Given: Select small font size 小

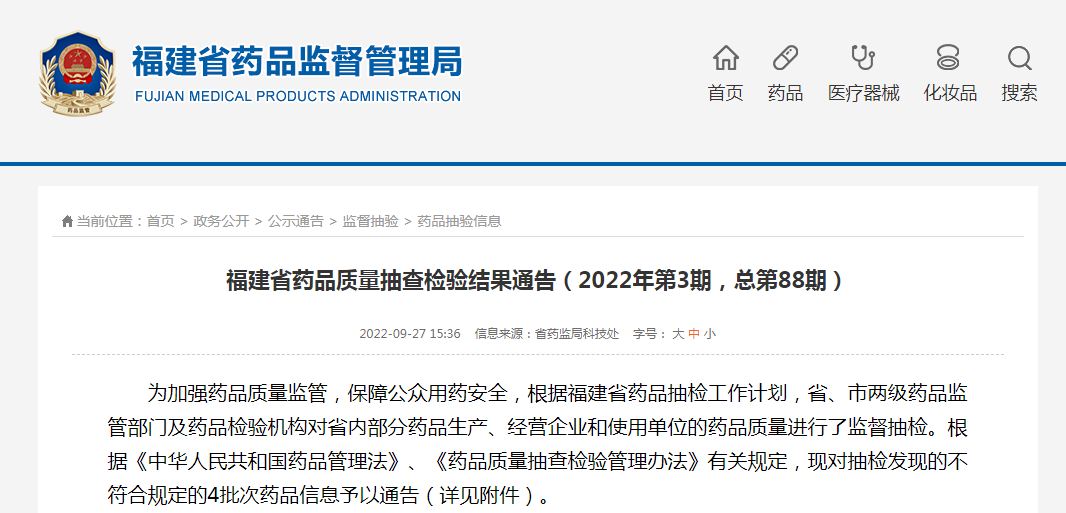Looking at the screenshot, I should [x=709, y=334].
